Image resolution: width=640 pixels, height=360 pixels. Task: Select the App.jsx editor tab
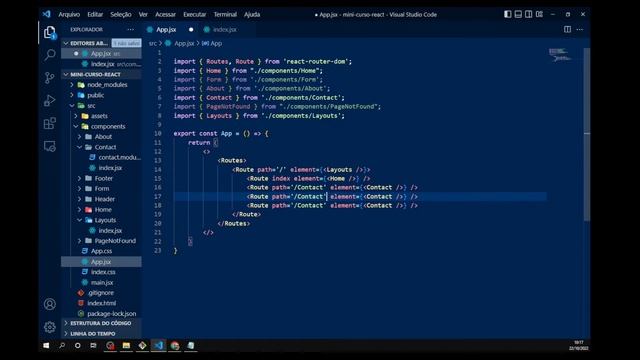(x=166, y=29)
